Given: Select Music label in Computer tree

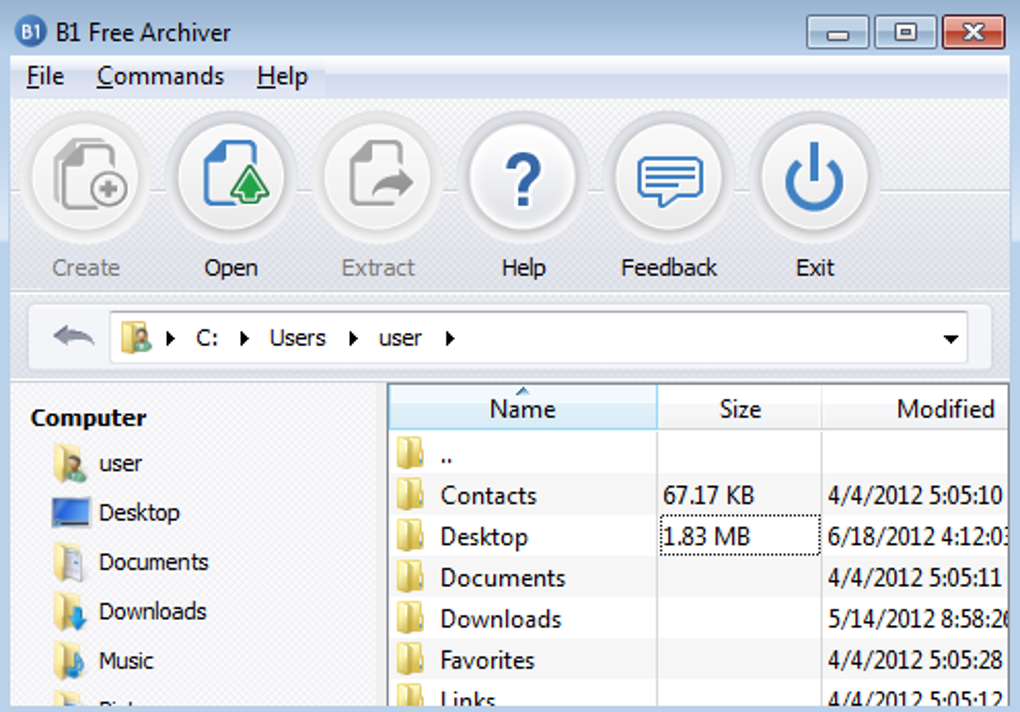Looking at the screenshot, I should [126, 661].
